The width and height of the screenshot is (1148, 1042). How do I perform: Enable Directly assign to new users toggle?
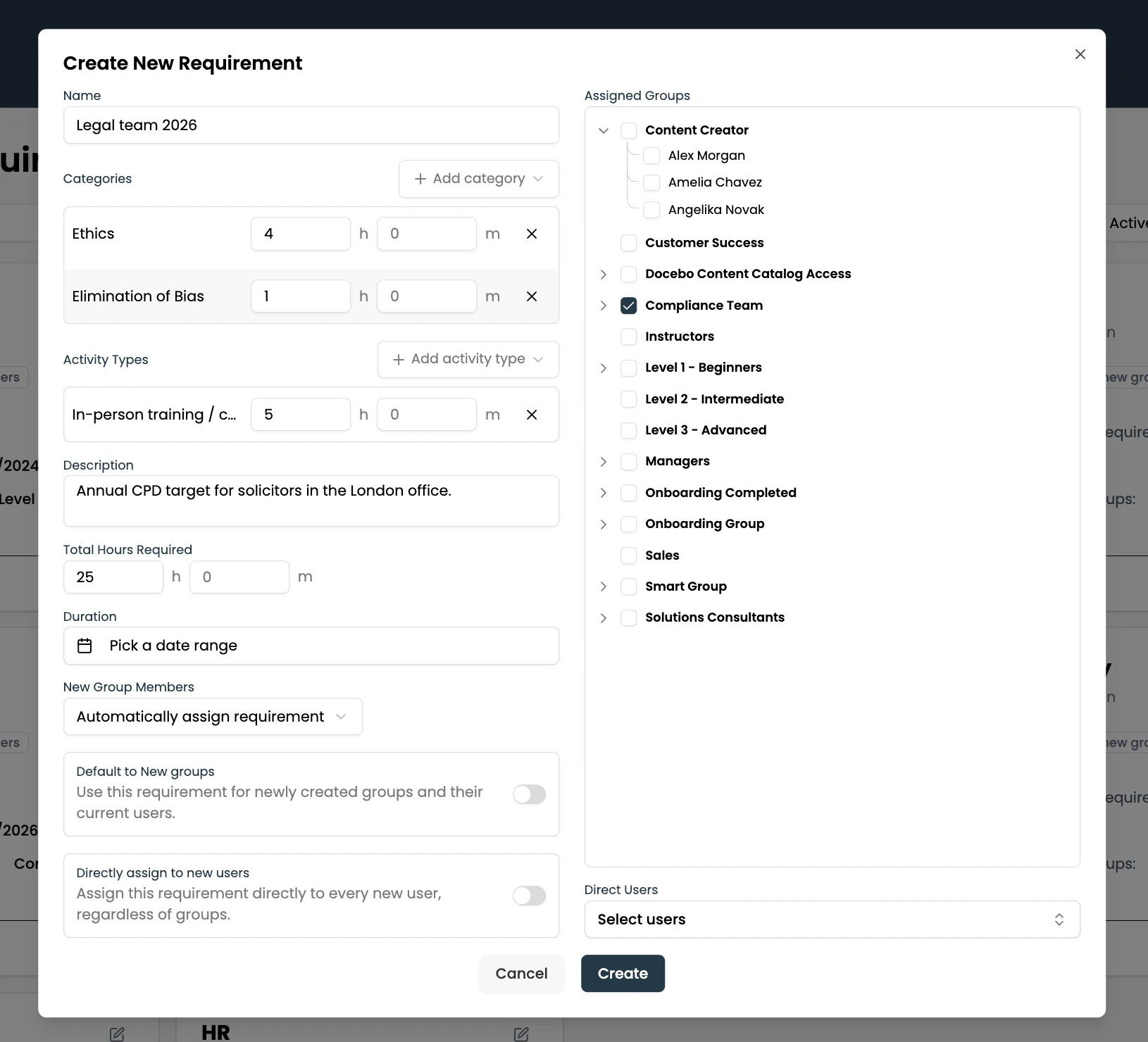coord(529,896)
